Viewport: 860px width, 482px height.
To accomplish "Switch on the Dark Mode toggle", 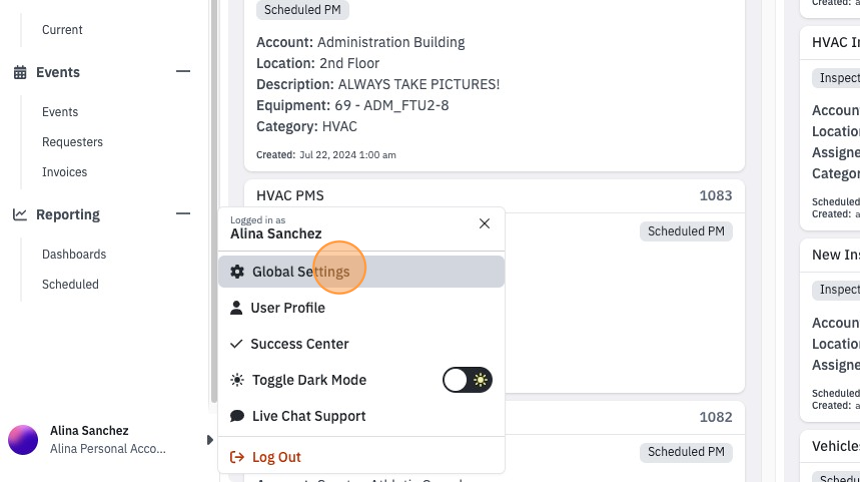I will (467, 380).
